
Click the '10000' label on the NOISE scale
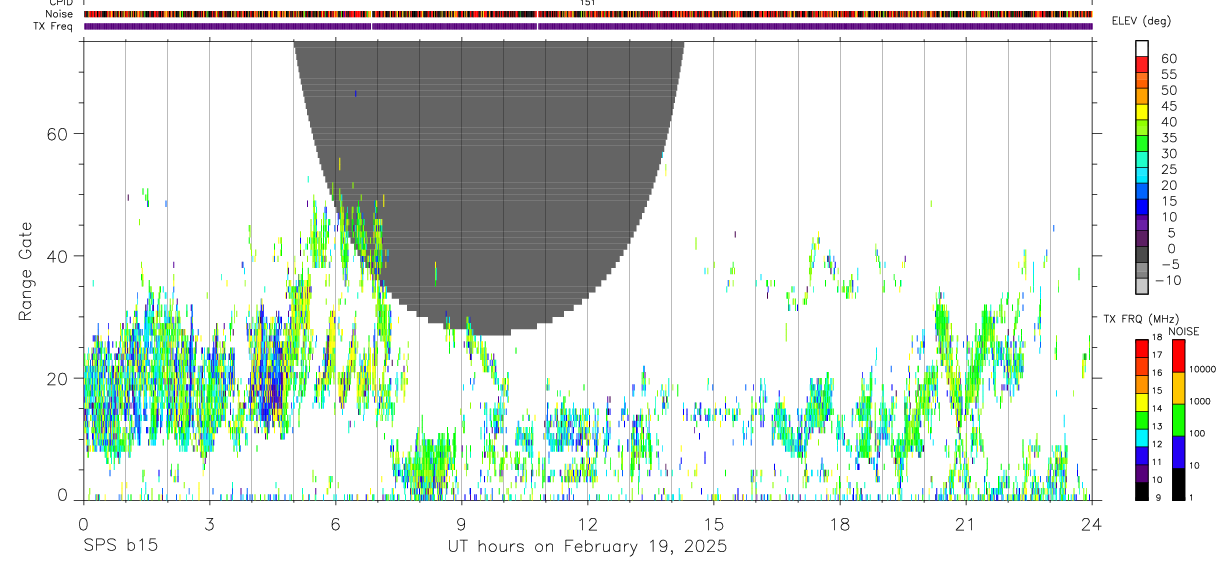pyautogui.click(x=1202, y=370)
